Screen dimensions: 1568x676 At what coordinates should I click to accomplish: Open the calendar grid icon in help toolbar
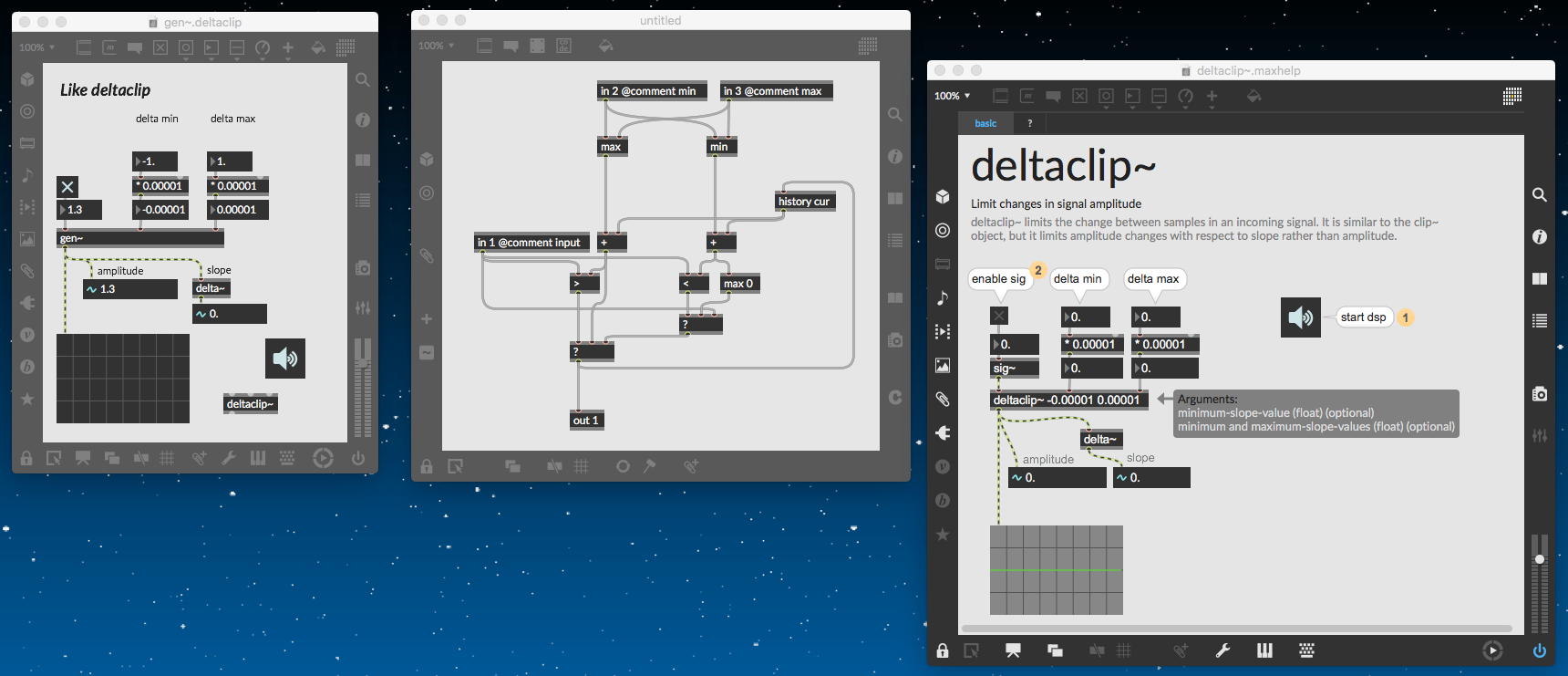1511,96
